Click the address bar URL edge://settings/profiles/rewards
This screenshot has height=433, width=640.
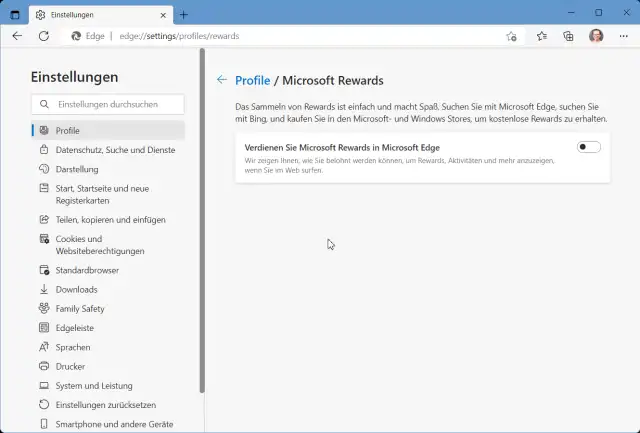coord(179,36)
